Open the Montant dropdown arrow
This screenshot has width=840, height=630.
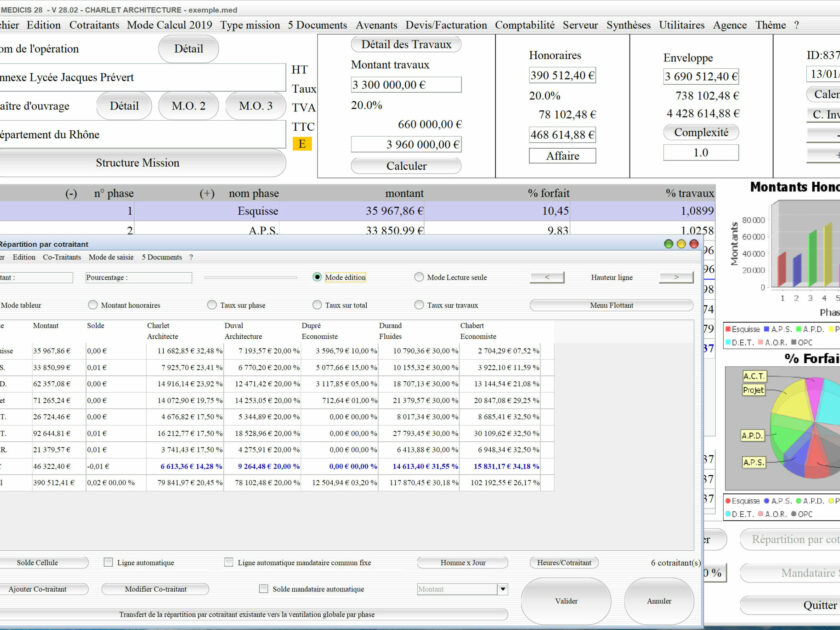click(502, 589)
